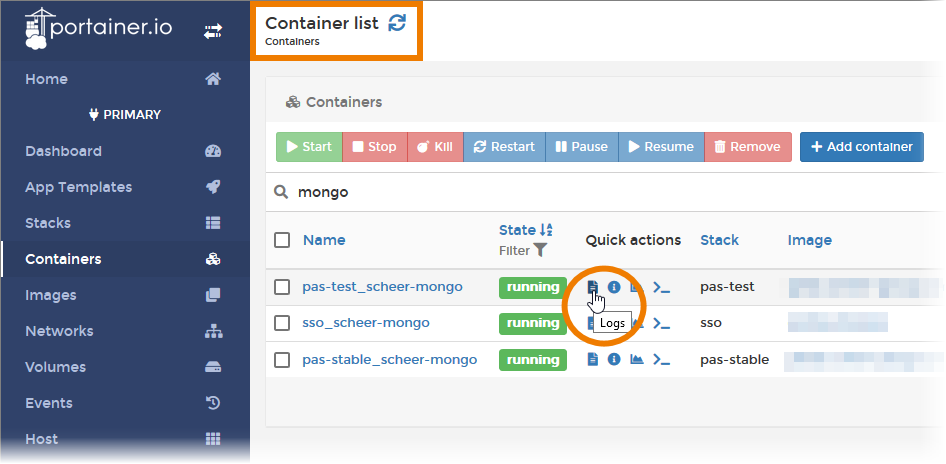Screen dimensions: 946x464
Task: Open console for sso_scheer-mongo container
Action: (661, 323)
